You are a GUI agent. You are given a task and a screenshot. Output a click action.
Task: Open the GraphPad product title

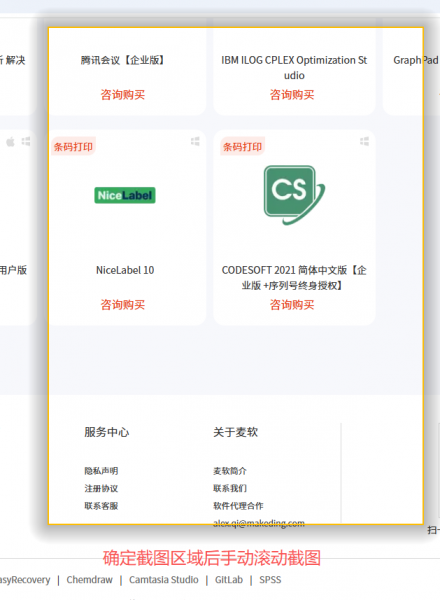tap(416, 60)
